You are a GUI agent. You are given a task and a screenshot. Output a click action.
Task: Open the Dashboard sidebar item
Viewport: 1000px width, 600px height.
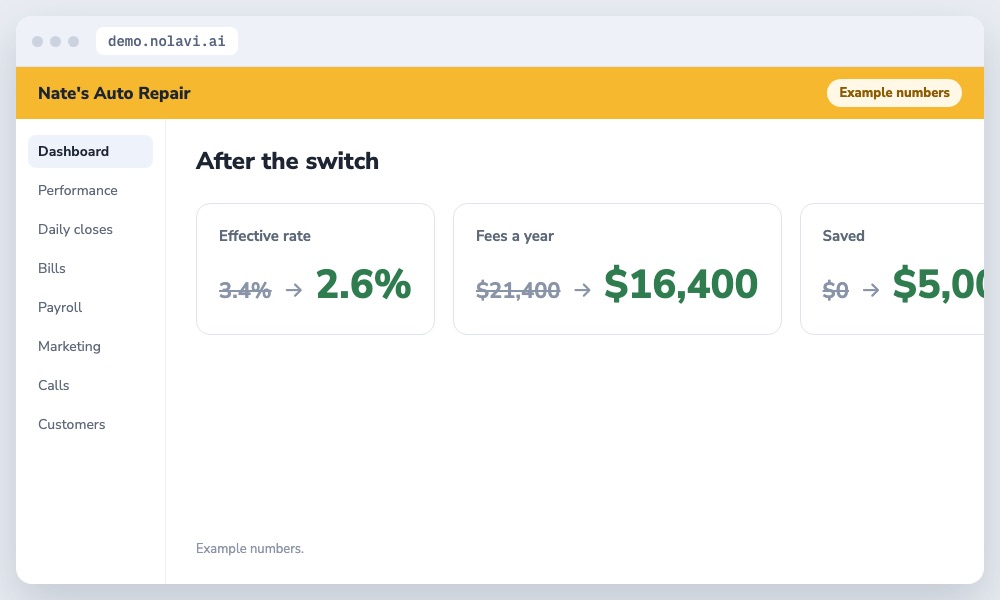[x=91, y=151]
